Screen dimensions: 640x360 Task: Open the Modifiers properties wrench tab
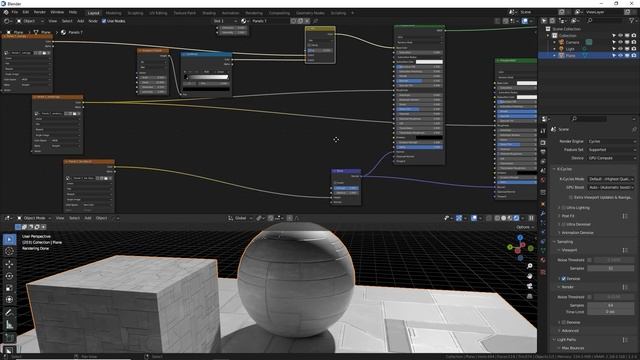point(543,213)
